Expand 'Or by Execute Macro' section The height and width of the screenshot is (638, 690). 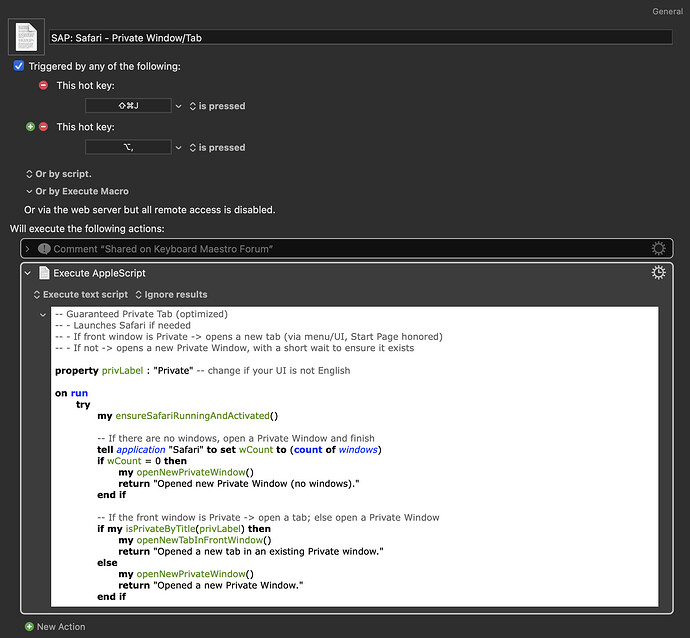coord(77,191)
